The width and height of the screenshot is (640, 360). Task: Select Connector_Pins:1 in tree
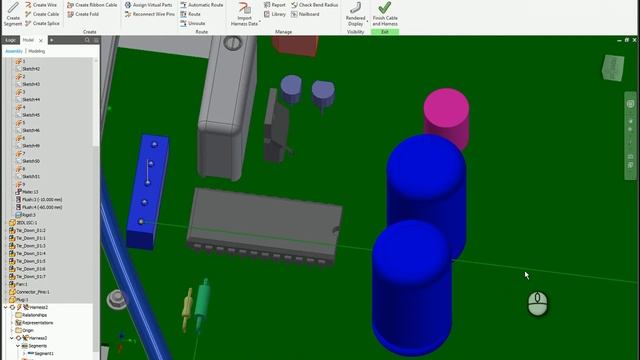(33, 292)
